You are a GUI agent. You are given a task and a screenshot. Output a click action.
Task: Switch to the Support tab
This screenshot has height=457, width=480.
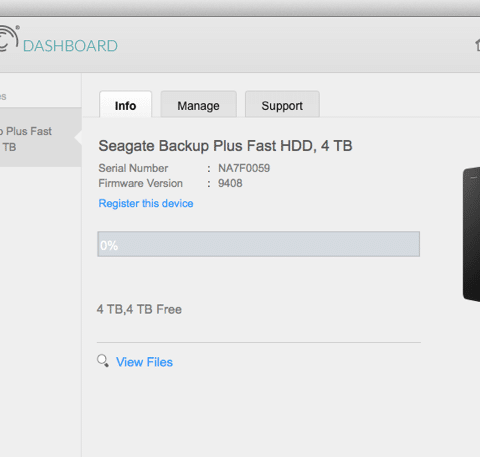coord(282,104)
